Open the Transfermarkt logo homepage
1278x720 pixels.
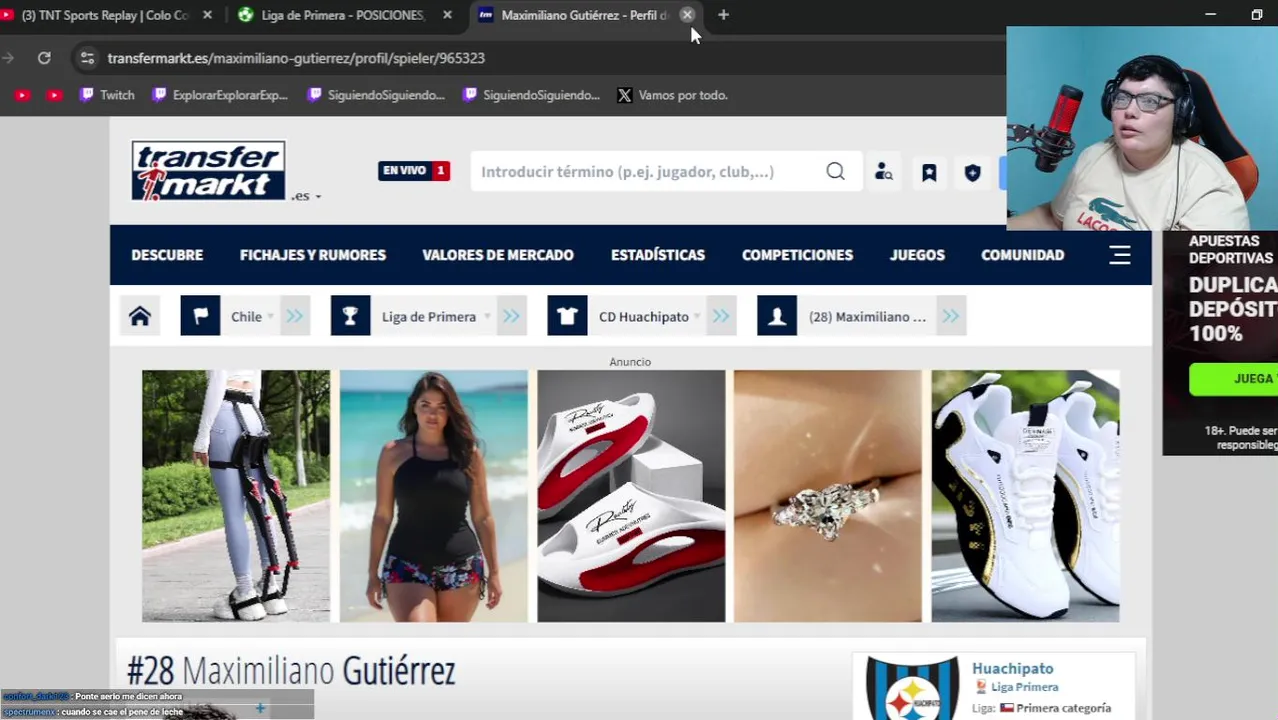(x=208, y=170)
